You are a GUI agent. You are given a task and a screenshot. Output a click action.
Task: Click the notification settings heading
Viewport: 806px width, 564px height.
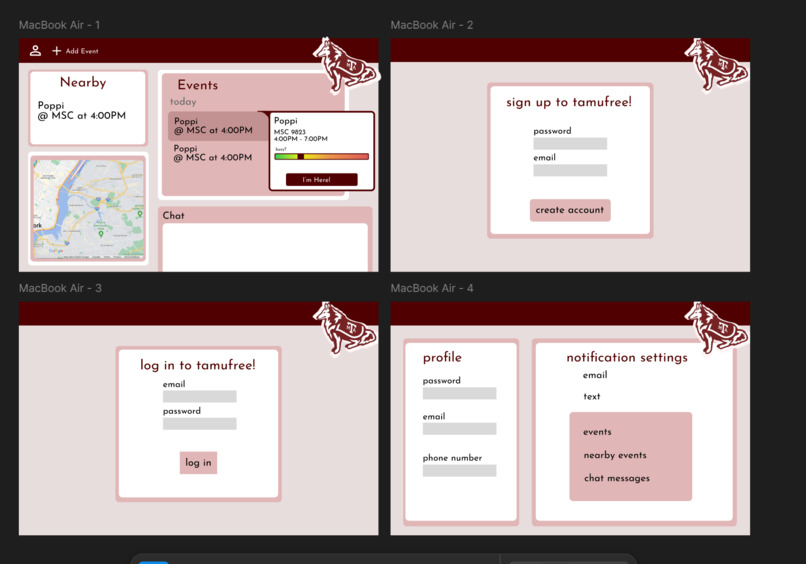tap(627, 357)
